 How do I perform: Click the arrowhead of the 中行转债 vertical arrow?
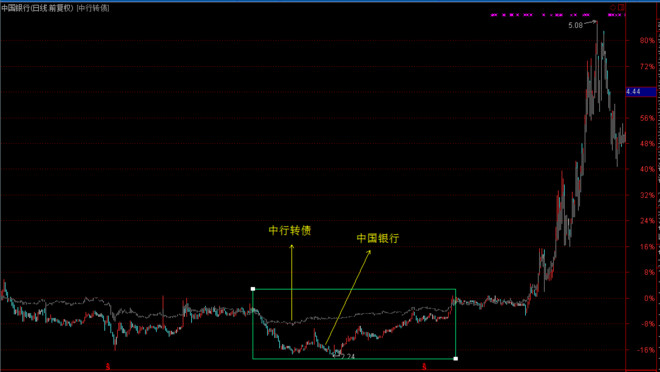tap(292, 247)
